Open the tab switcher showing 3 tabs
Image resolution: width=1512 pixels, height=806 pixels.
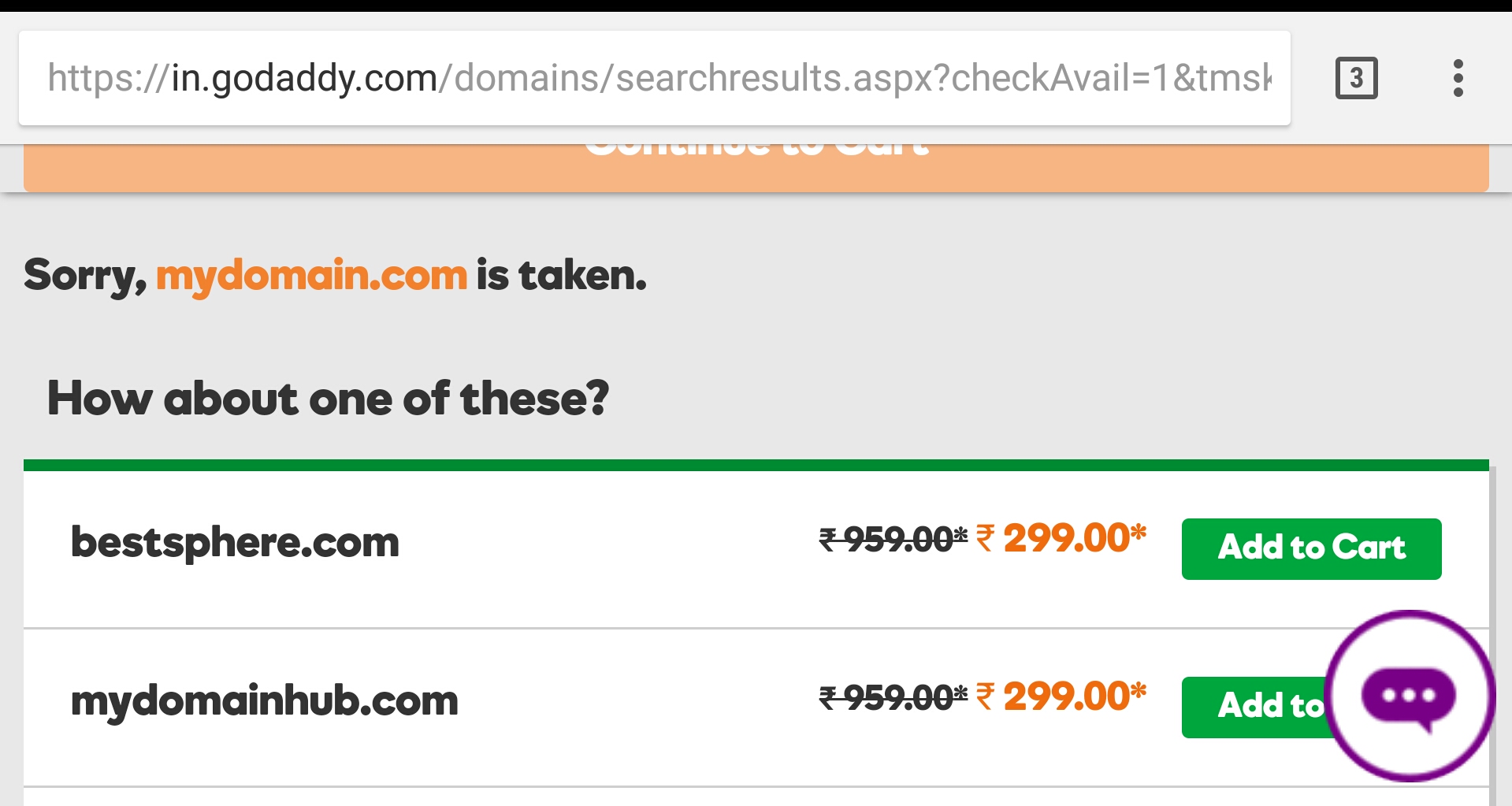click(x=1356, y=78)
